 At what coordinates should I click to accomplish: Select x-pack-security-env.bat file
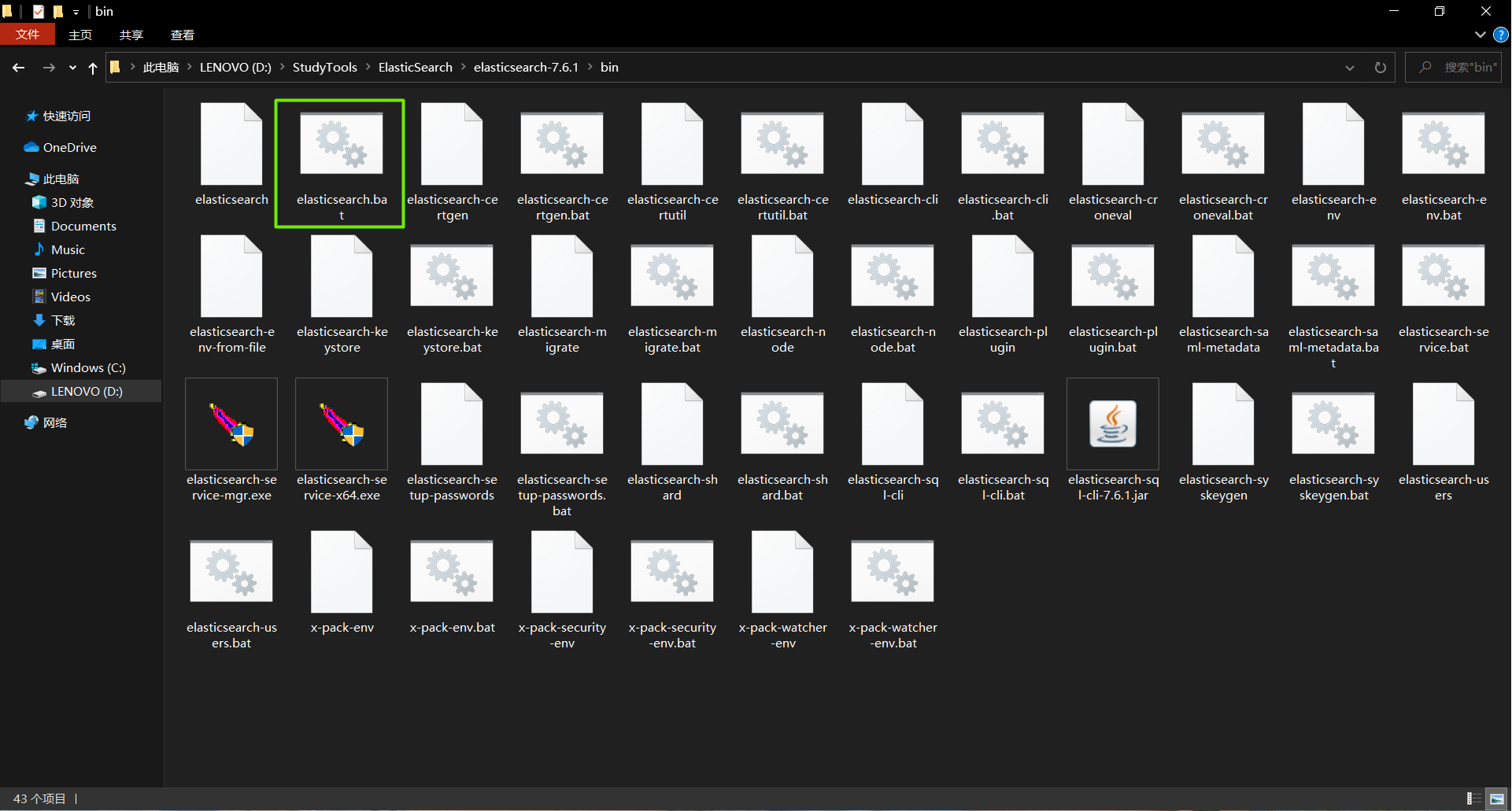coord(672,590)
